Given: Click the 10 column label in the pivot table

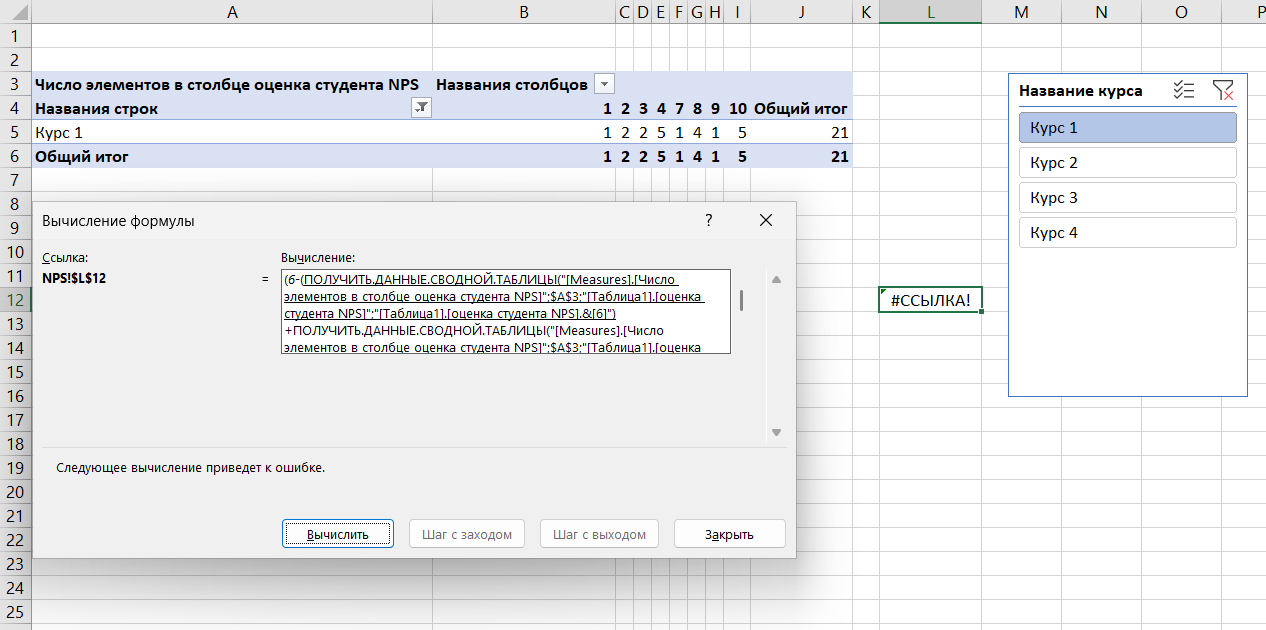Looking at the screenshot, I should (738, 108).
